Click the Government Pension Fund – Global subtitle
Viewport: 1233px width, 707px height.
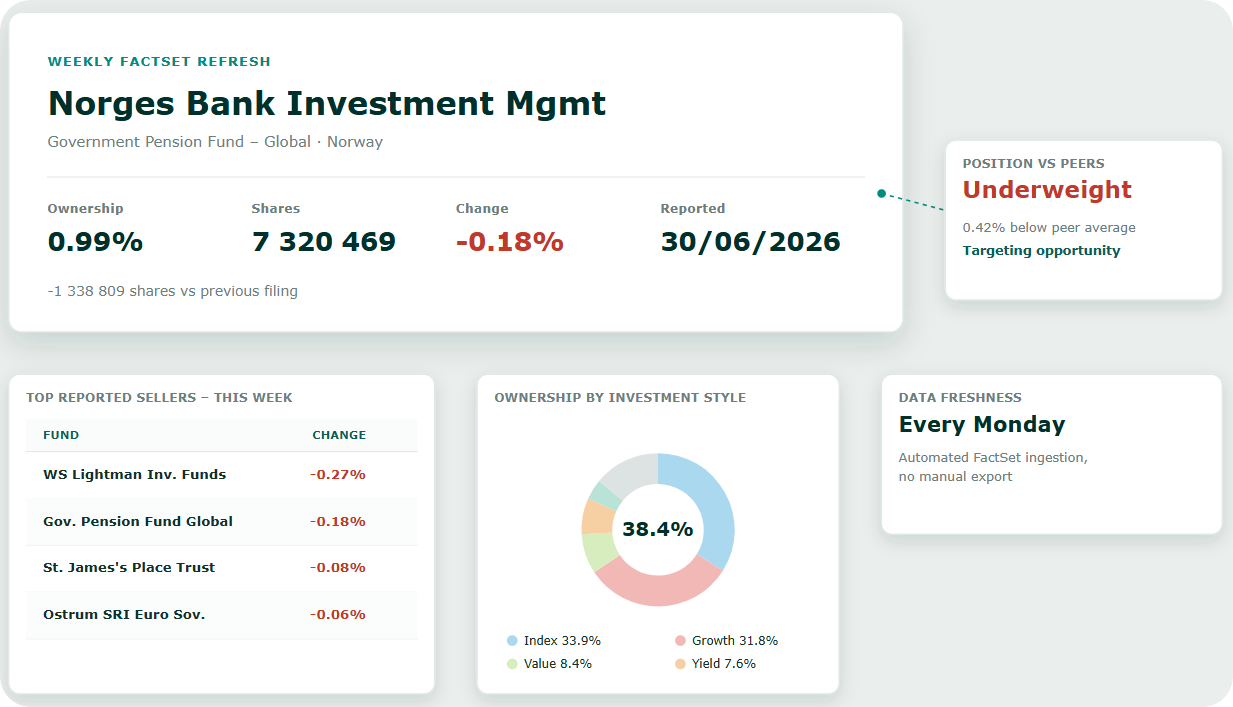[x=215, y=142]
